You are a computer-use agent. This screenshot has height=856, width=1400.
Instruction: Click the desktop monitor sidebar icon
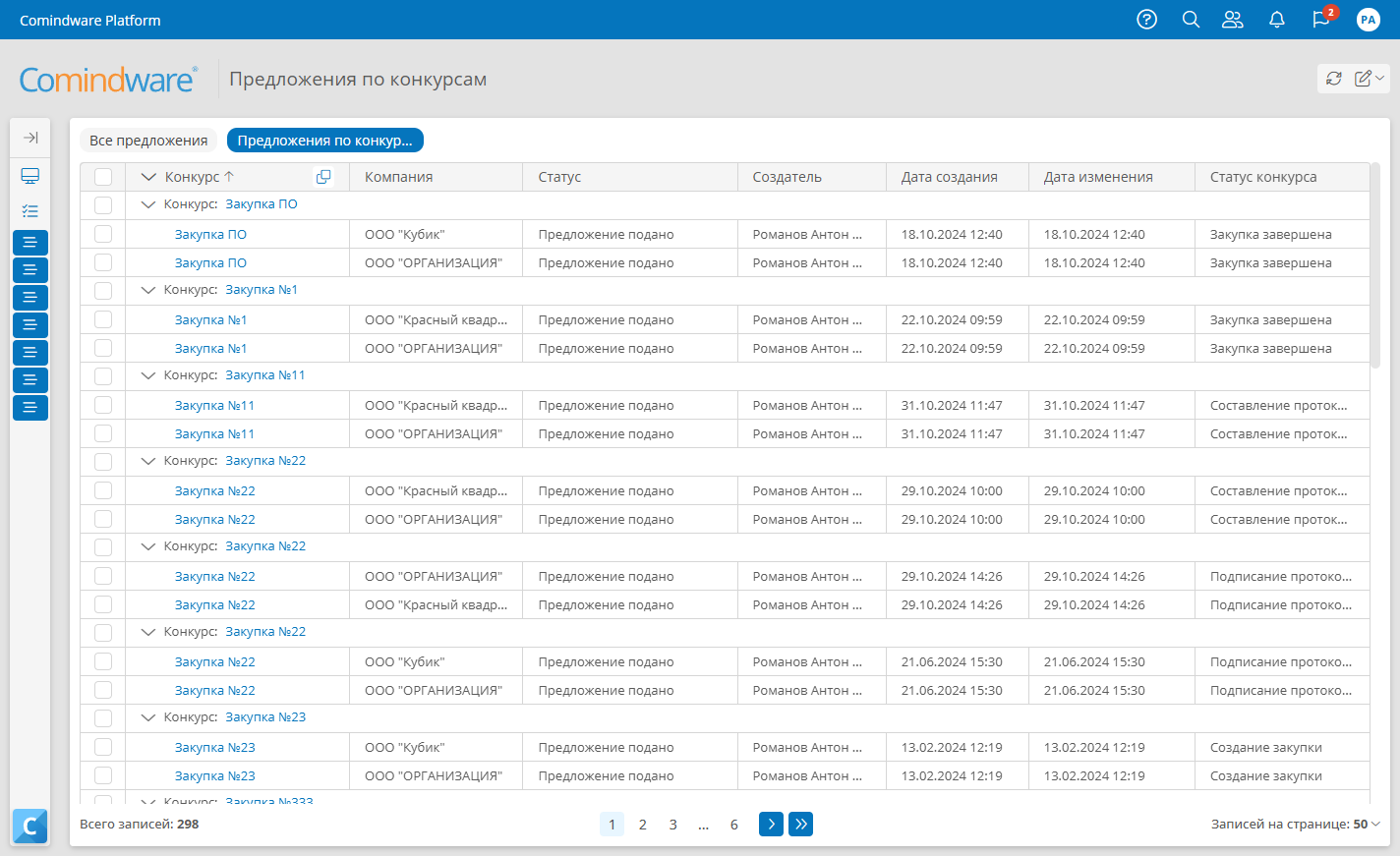(x=30, y=176)
